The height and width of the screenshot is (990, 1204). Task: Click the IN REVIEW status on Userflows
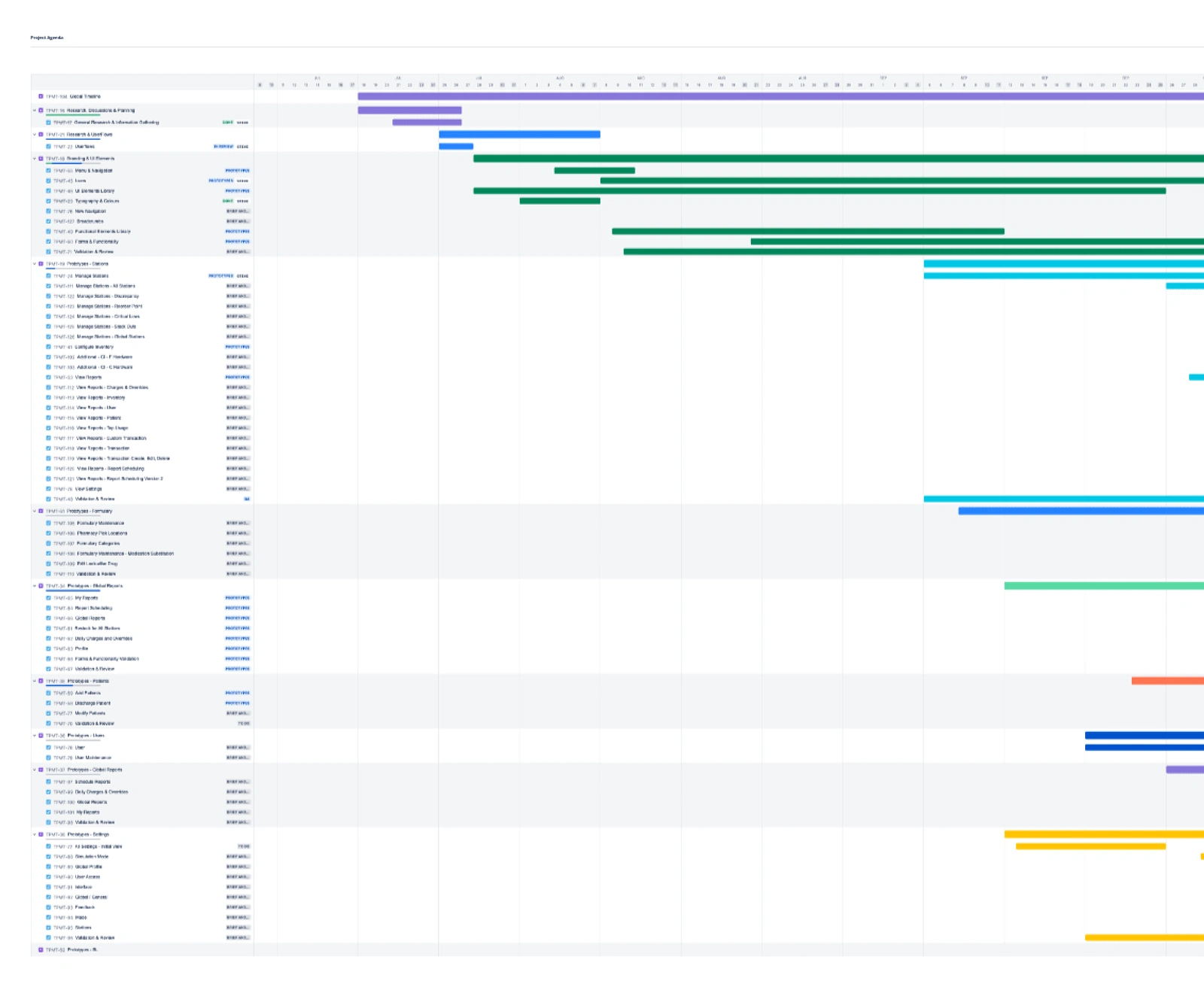223,147
